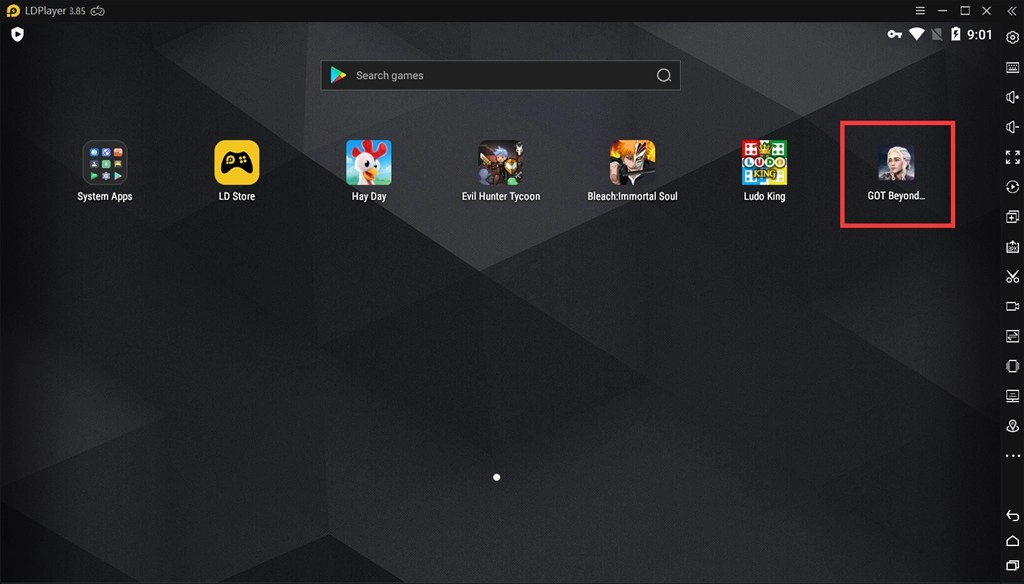The height and width of the screenshot is (584, 1024).
Task: Increase volume with sidebar speaker plus
Action: (1012, 97)
